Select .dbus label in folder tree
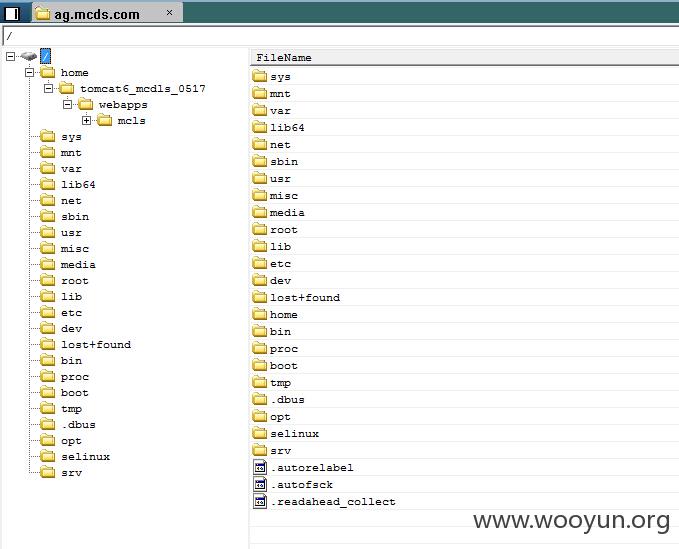This screenshot has height=549, width=679. [x=78, y=425]
